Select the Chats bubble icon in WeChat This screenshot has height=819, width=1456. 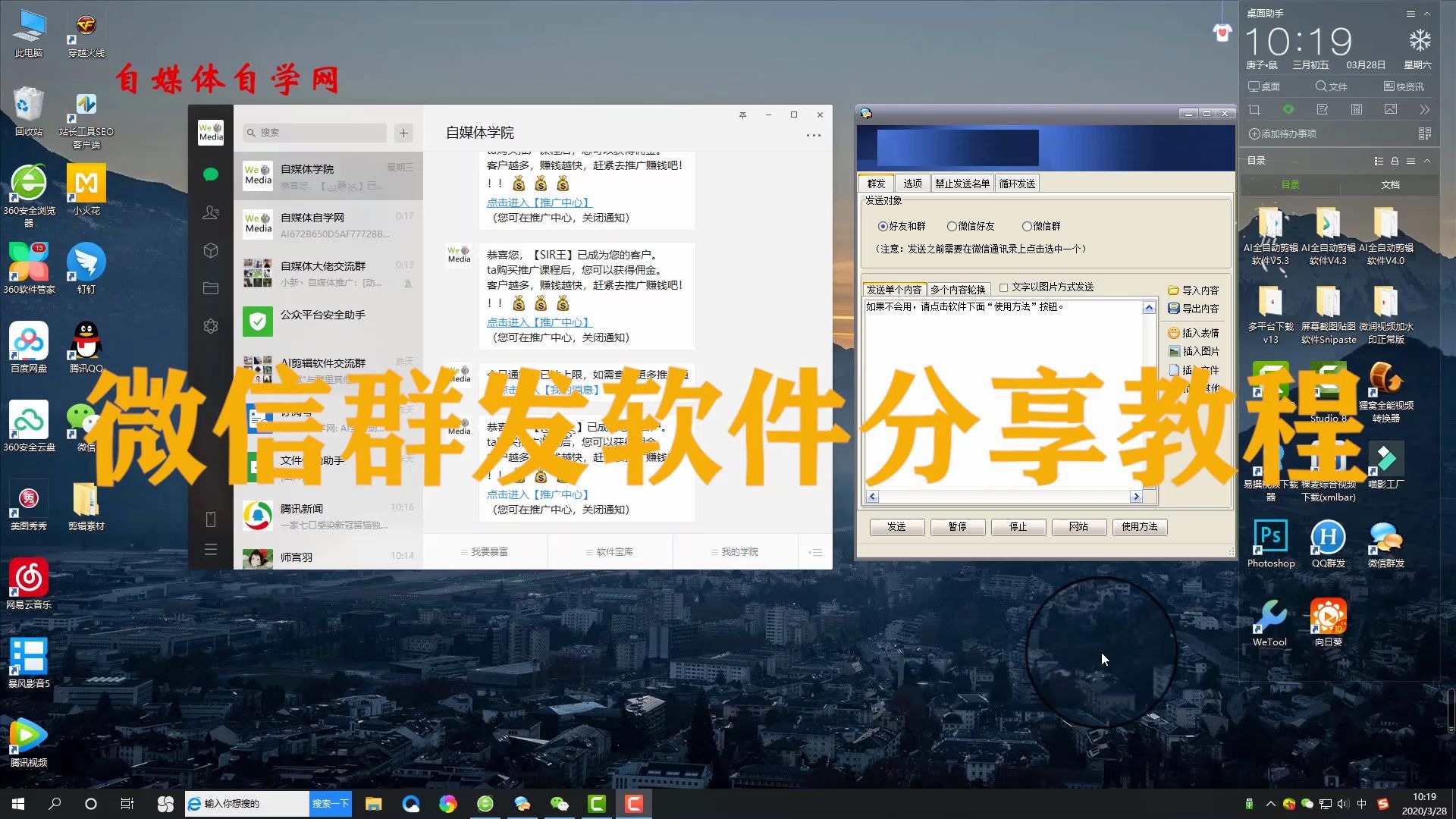[x=210, y=174]
